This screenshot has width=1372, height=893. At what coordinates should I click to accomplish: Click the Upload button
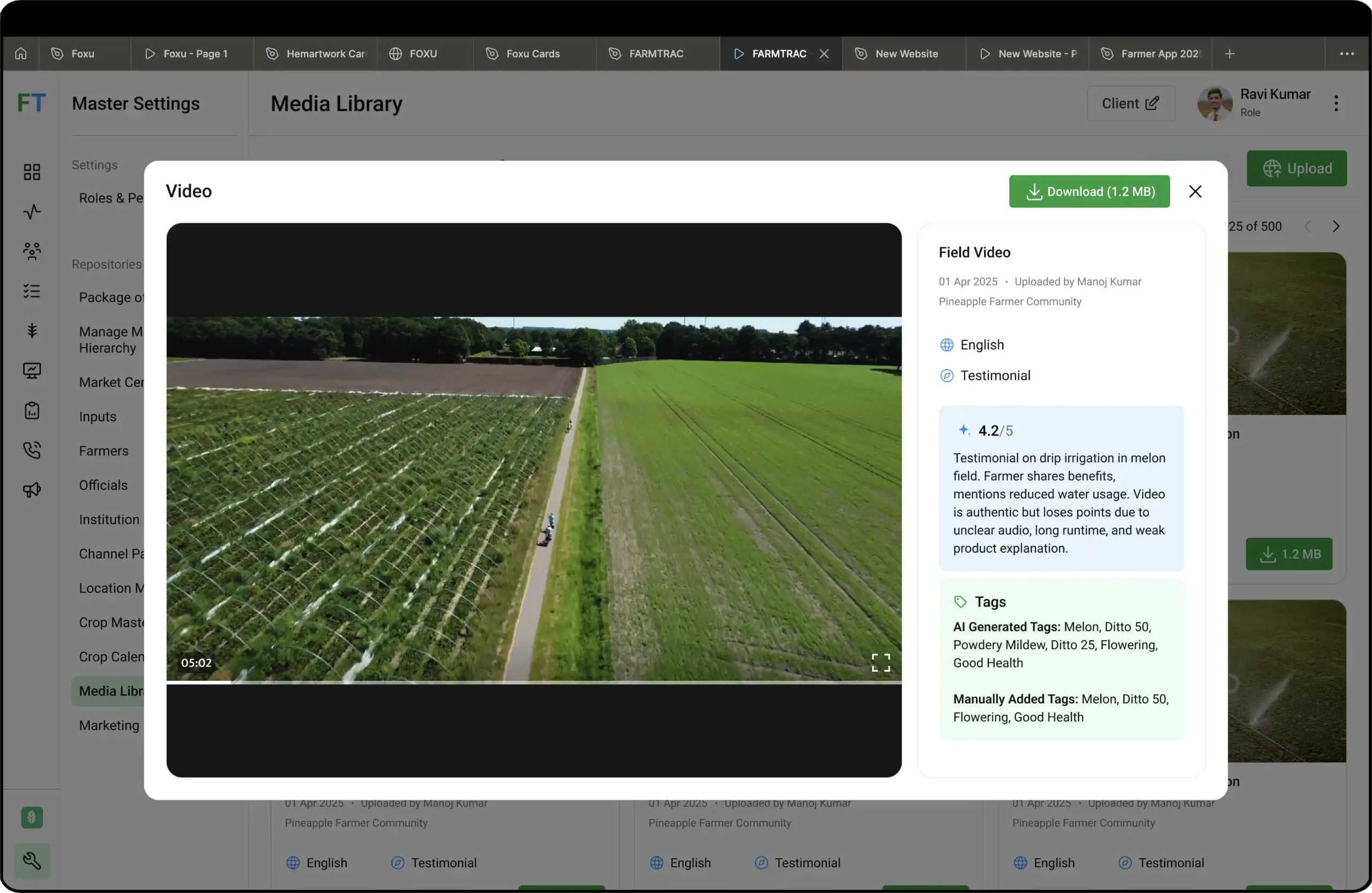tap(1296, 168)
